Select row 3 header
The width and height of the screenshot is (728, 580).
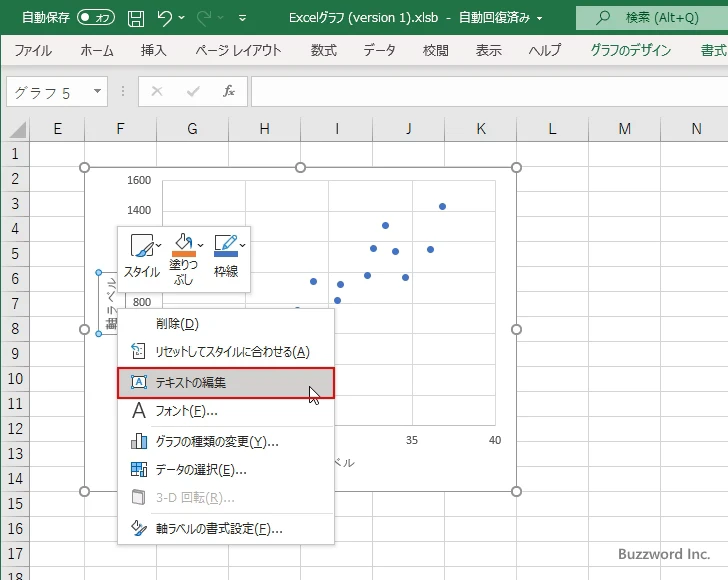[x=15, y=203]
